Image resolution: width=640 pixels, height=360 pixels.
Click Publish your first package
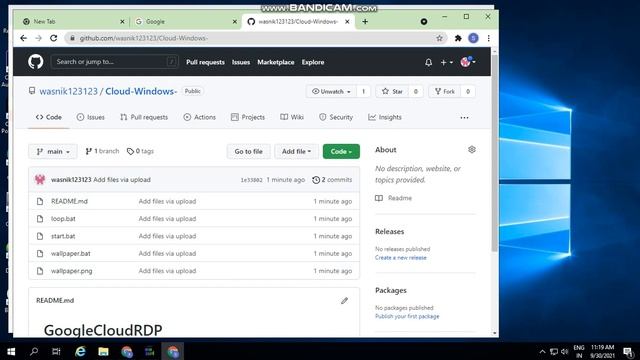407,316
